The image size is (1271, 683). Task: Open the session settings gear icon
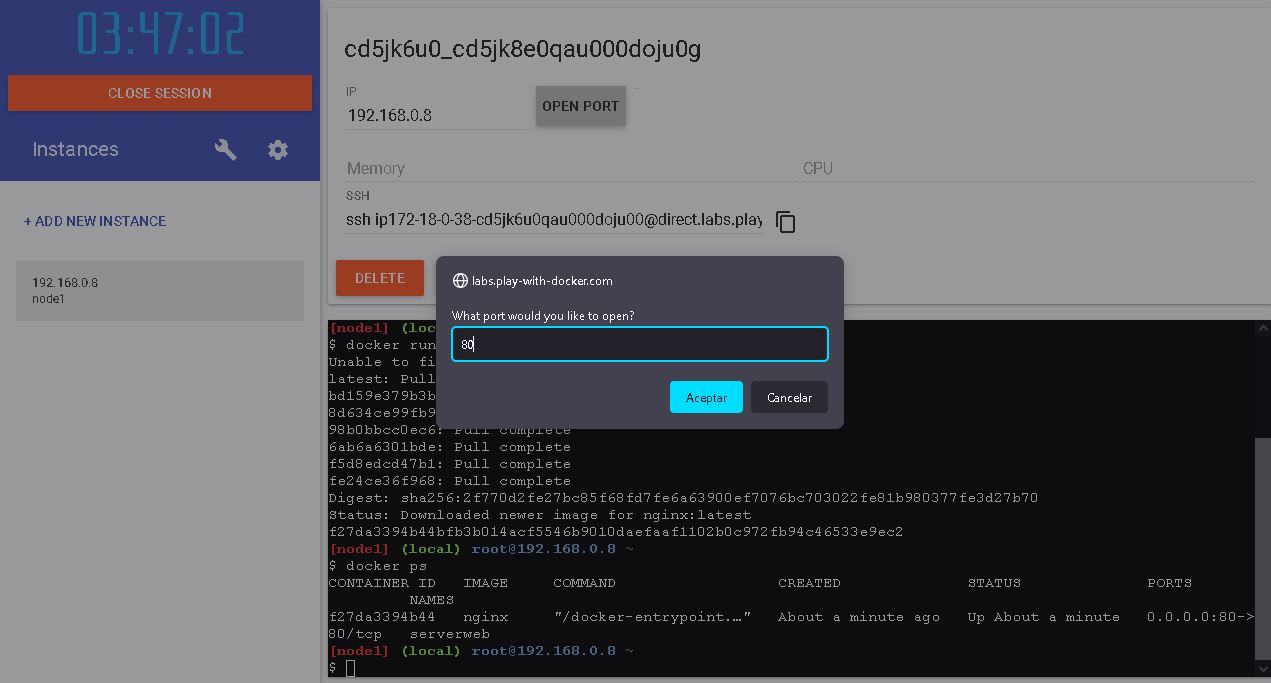click(278, 149)
